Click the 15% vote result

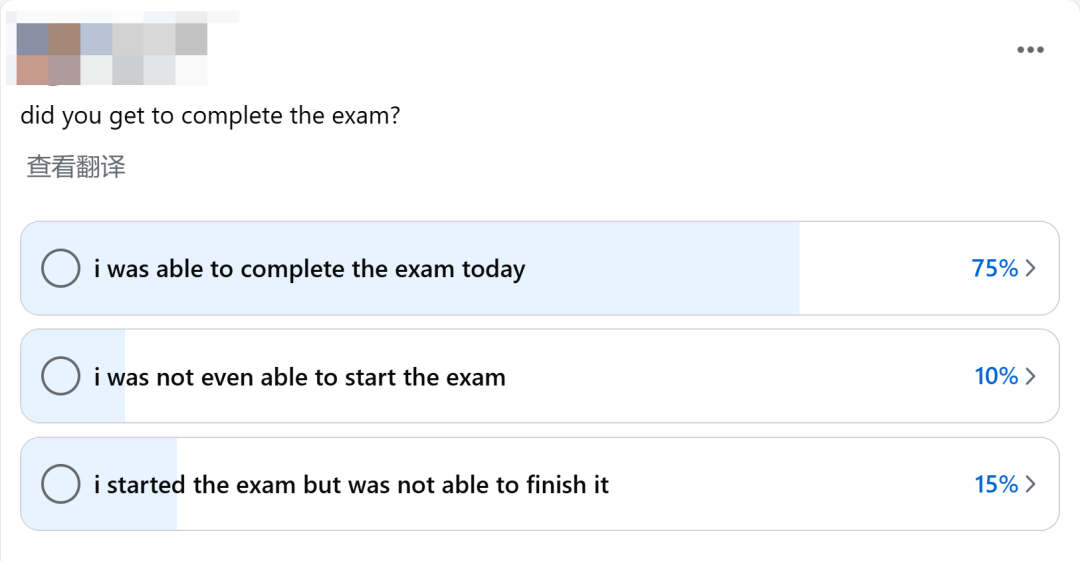pos(996,484)
